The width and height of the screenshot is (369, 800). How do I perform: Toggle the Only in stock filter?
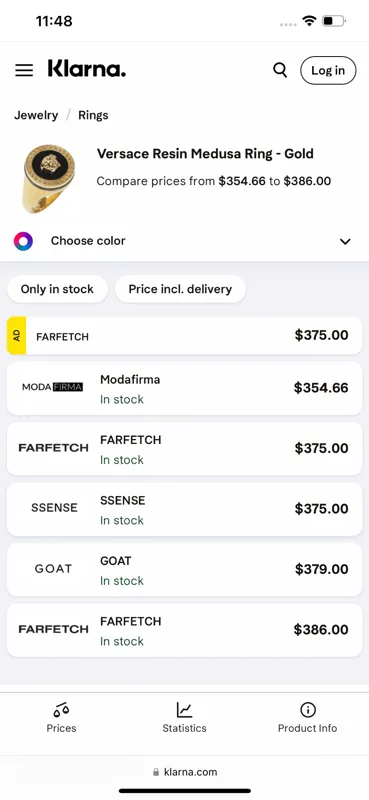click(x=57, y=289)
